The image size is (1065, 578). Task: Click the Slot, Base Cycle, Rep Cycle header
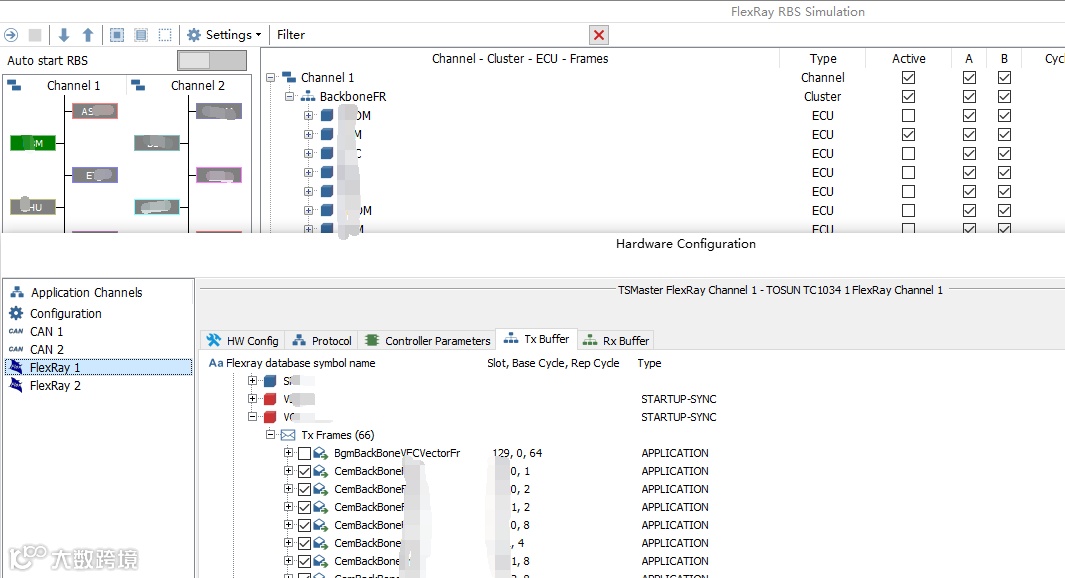tap(553, 363)
